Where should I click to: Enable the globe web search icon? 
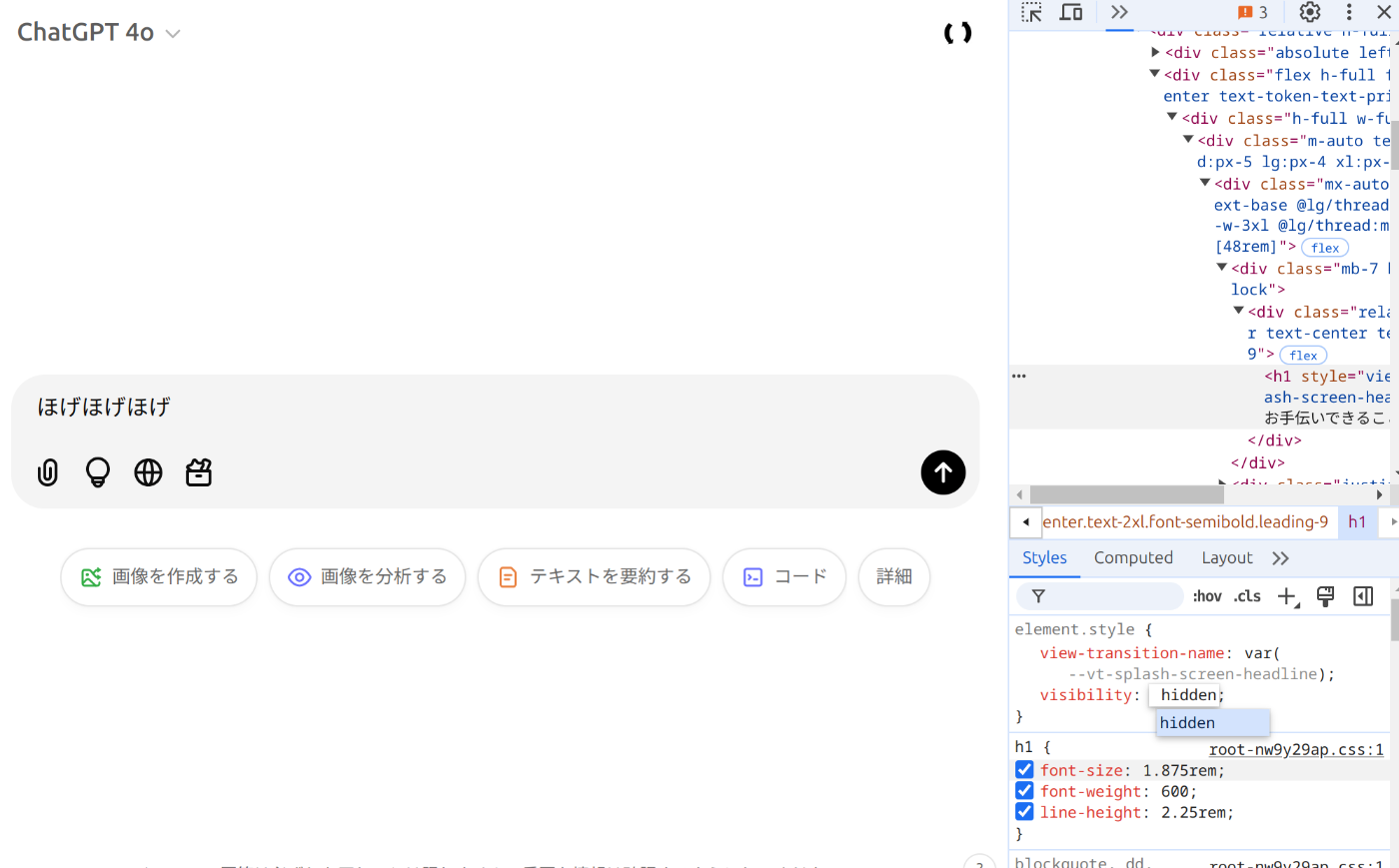pos(148,472)
